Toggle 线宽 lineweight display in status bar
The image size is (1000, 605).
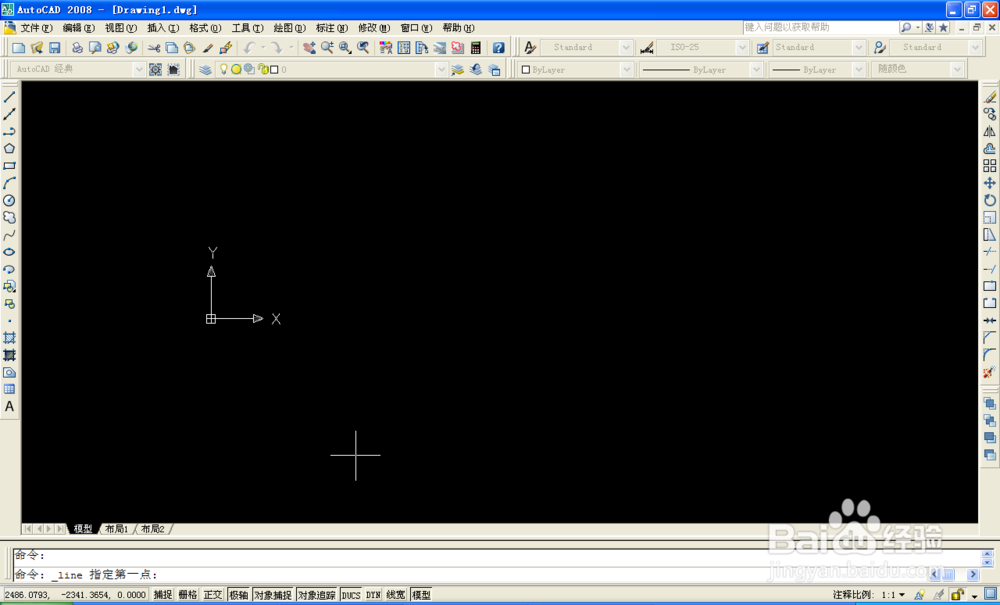[395, 595]
